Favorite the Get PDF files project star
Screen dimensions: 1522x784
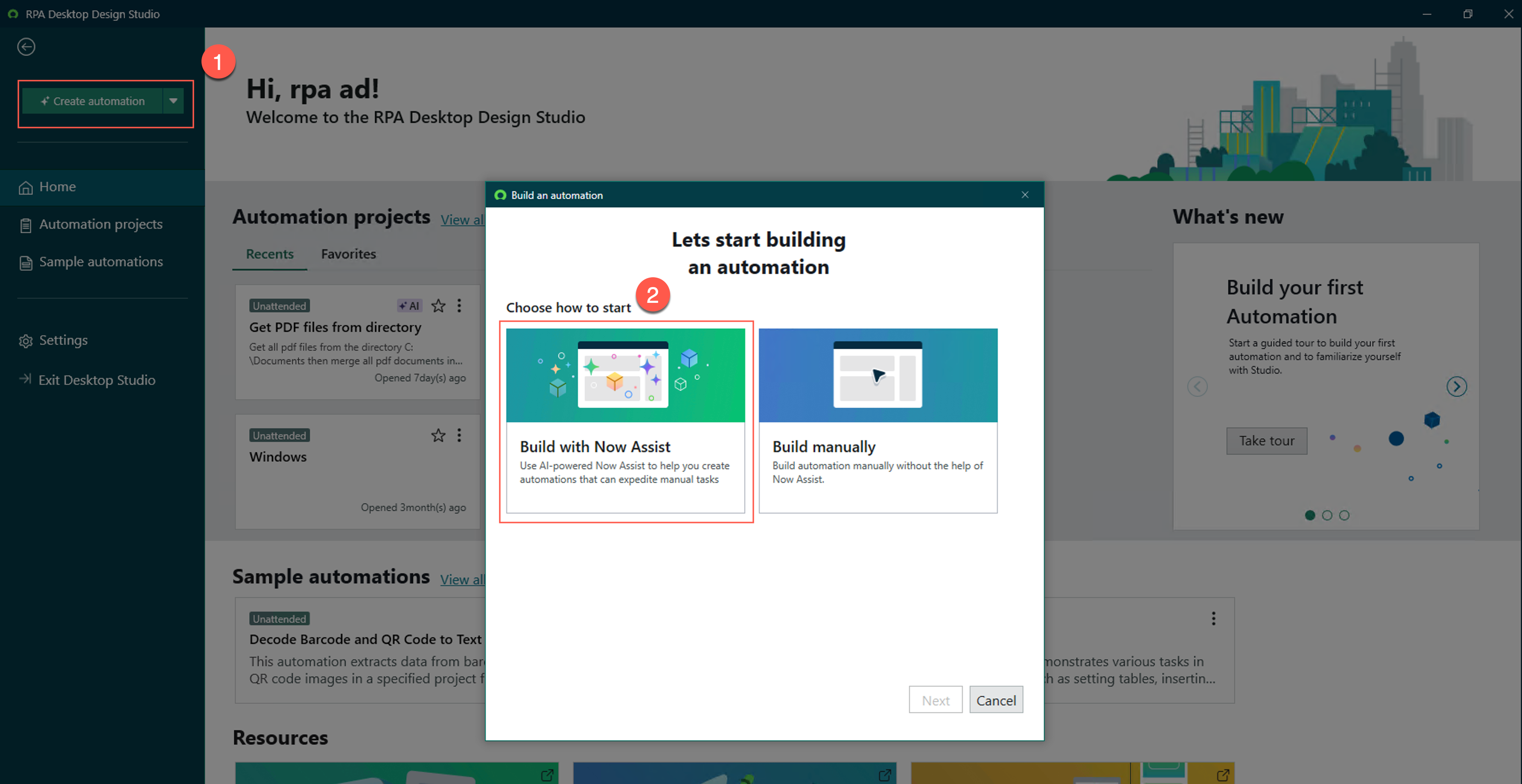(438, 306)
